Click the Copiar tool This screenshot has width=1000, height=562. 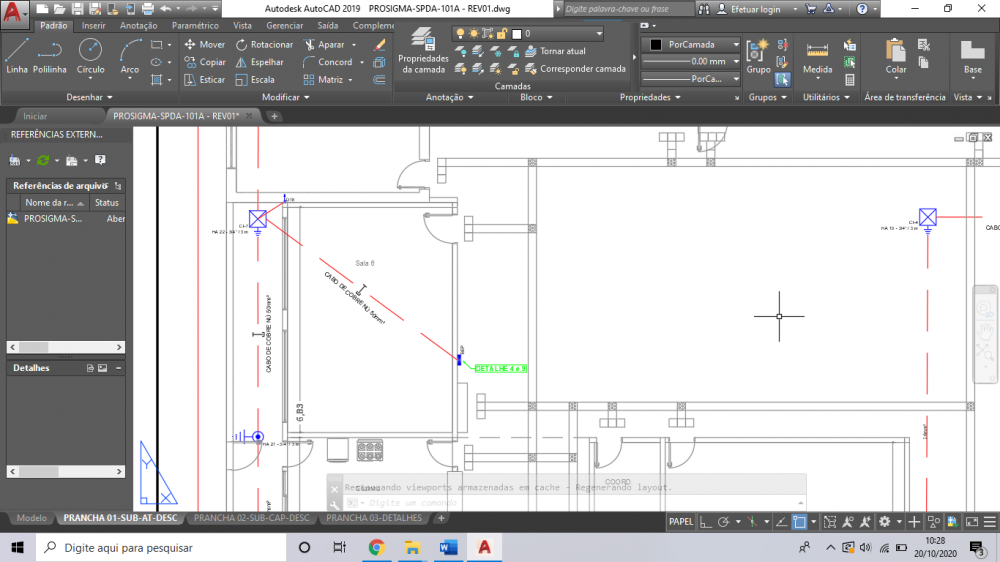[x=205, y=62]
